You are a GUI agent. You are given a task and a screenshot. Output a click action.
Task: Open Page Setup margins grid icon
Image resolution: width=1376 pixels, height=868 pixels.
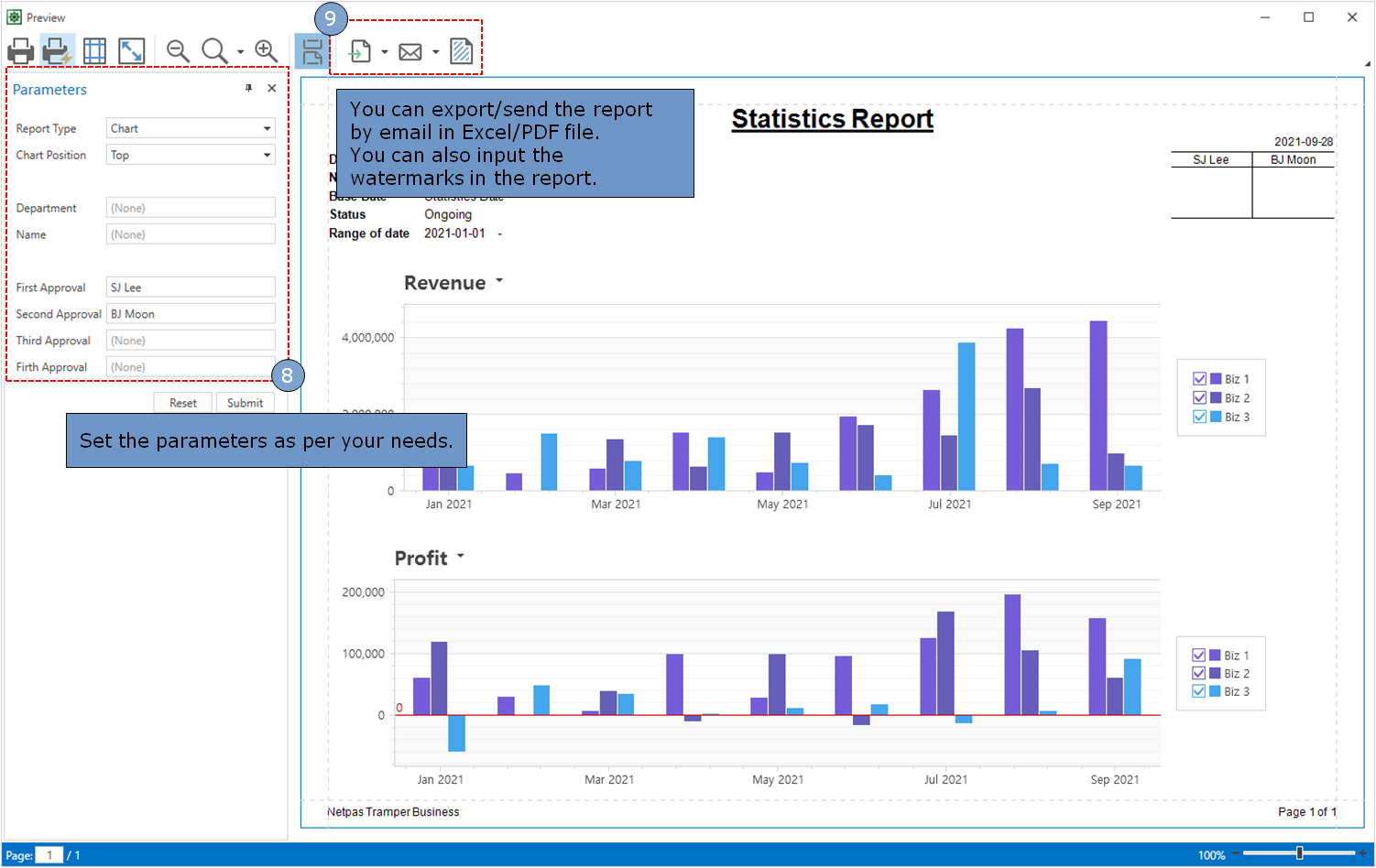click(x=94, y=51)
